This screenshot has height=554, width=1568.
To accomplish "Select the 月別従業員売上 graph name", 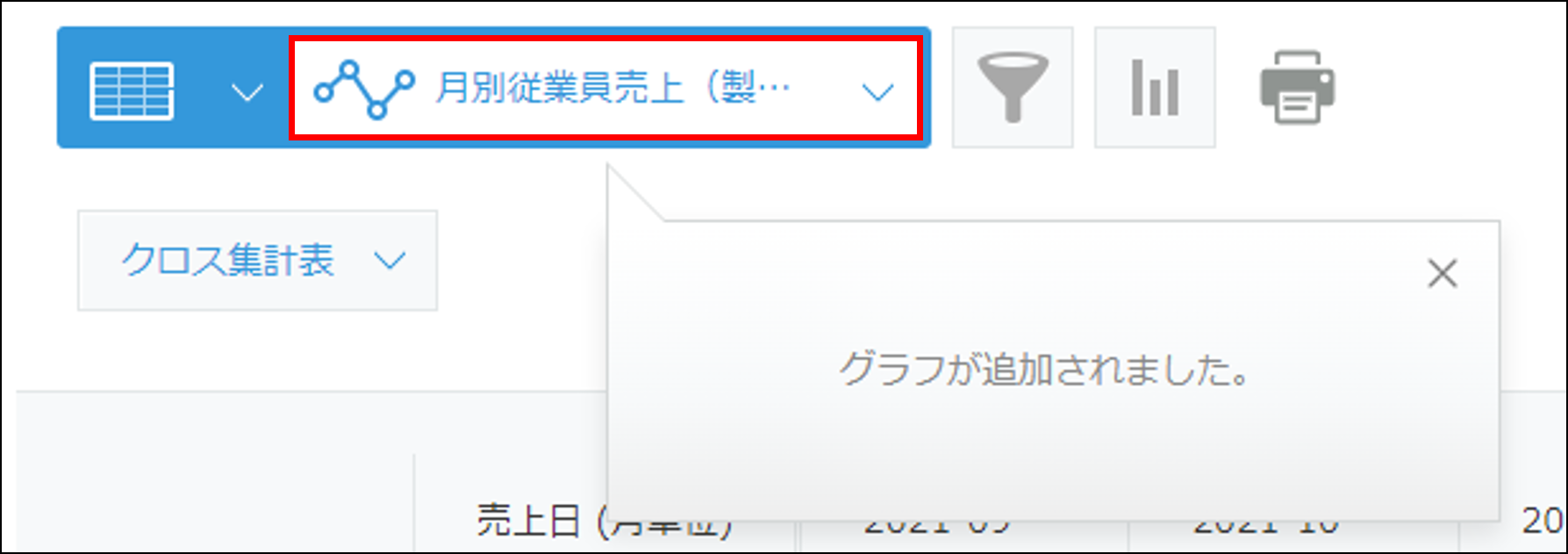I will coord(612,88).
